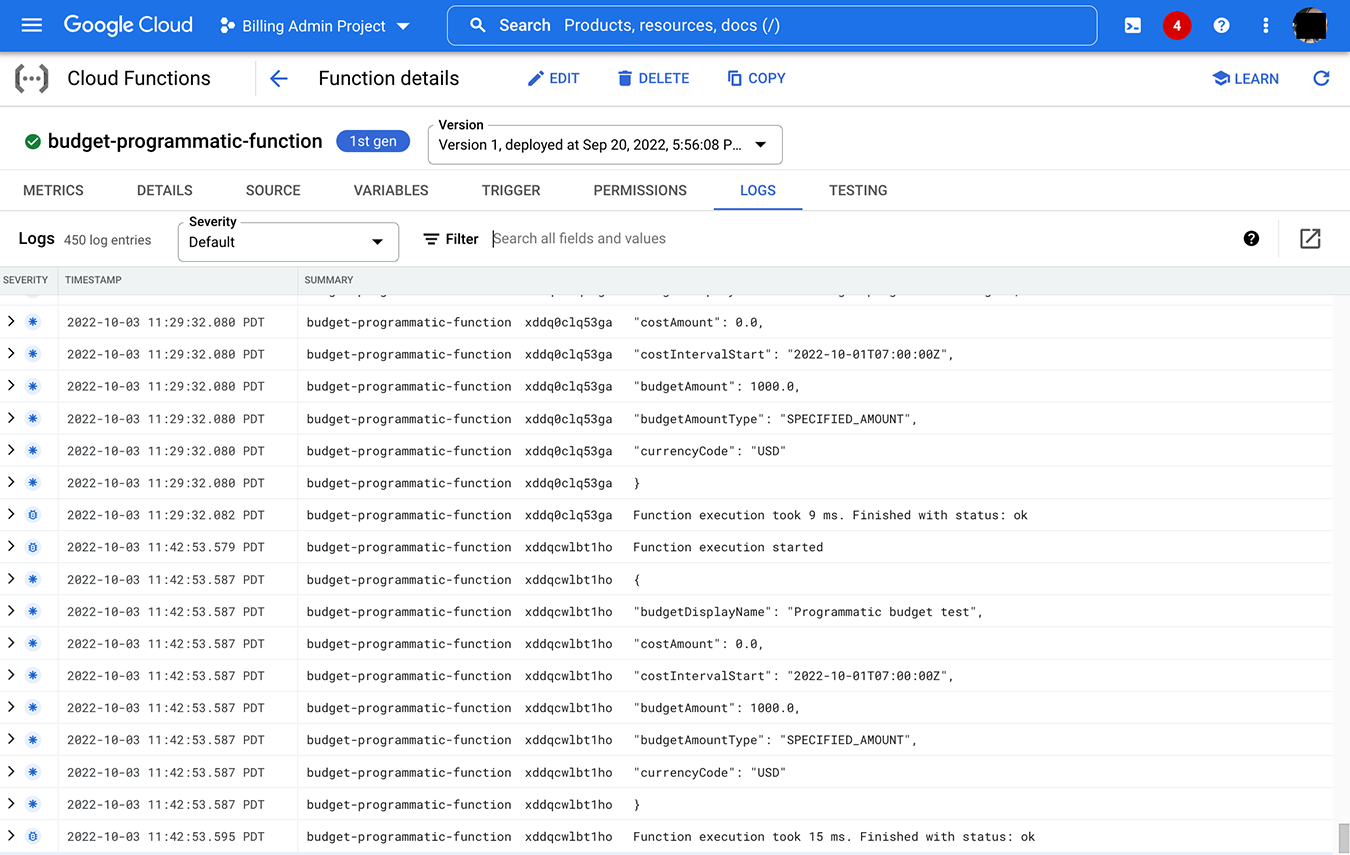This screenshot has width=1350, height=855.
Task: Switch to the METRICS tab
Action: [x=53, y=190]
